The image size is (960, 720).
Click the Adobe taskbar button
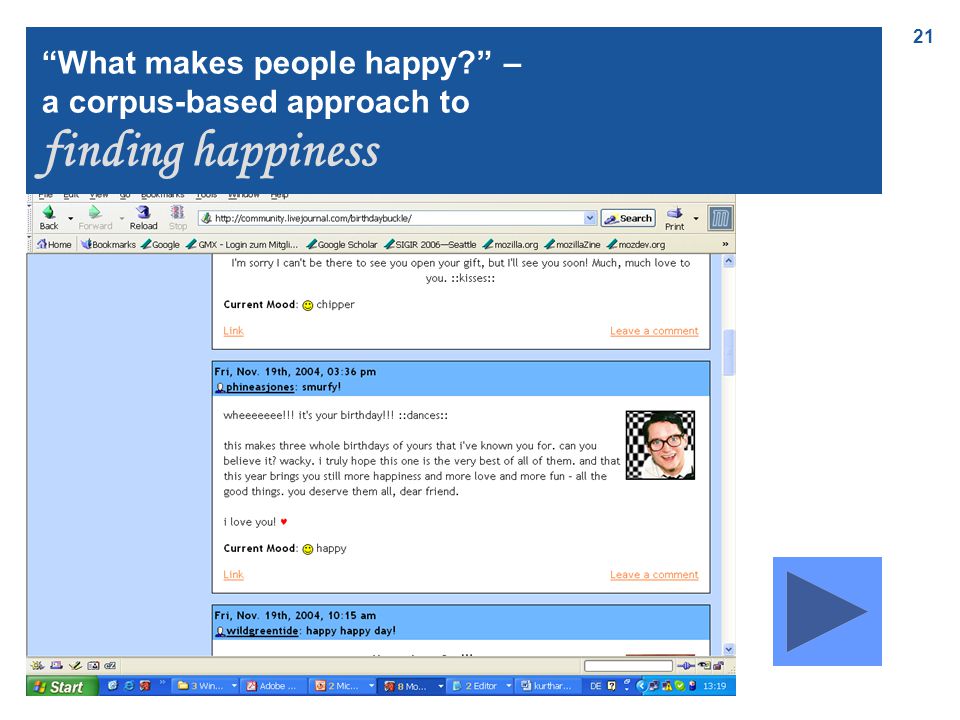click(274, 686)
